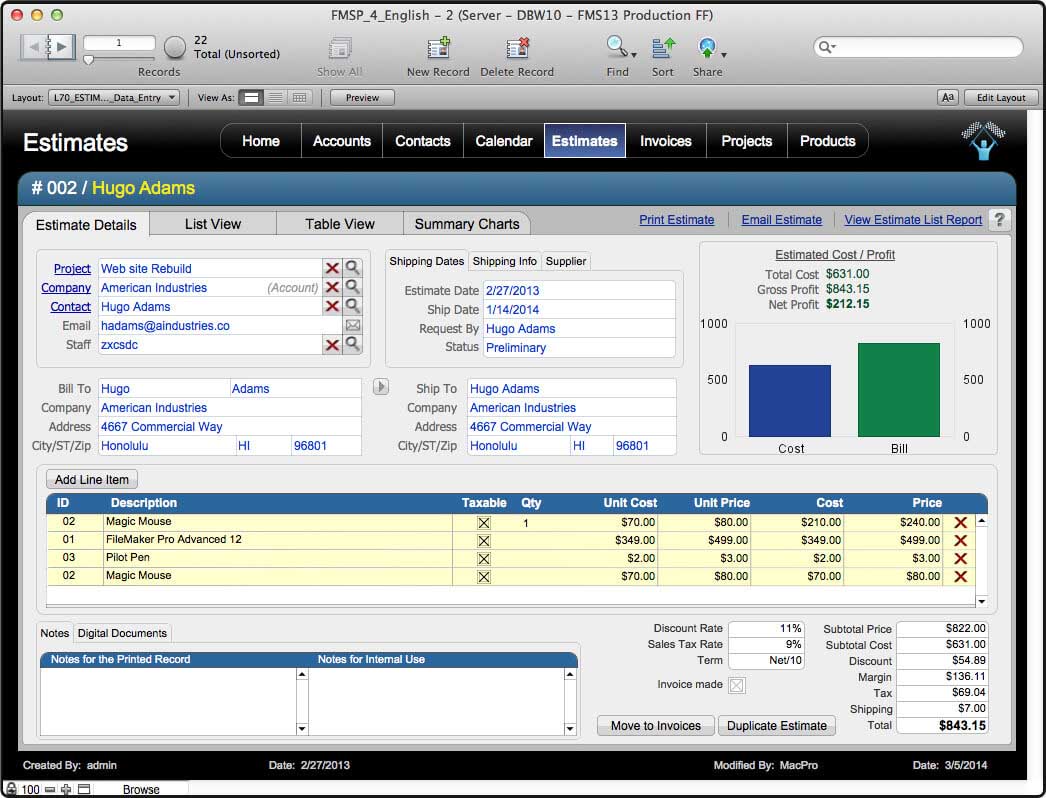Toggle Taxable for the Pilot Pen row

(484, 559)
